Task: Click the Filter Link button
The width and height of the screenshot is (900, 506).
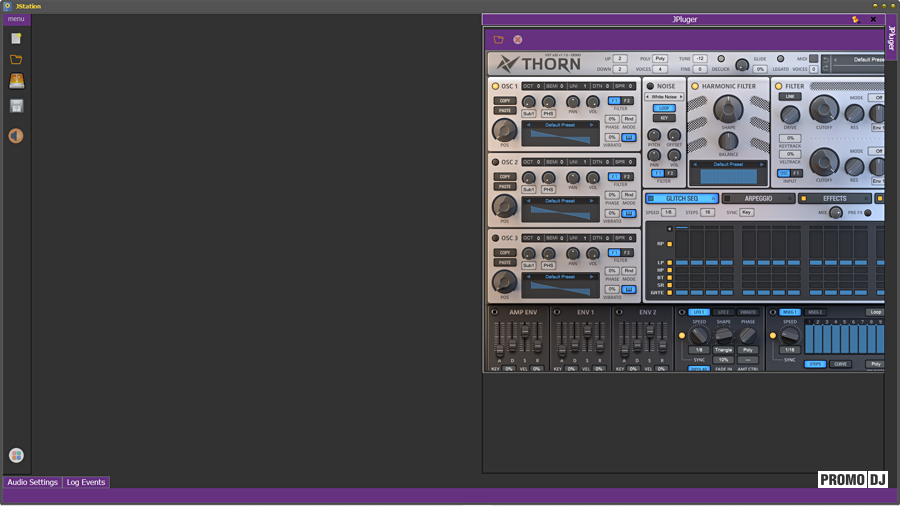Action: click(x=790, y=96)
